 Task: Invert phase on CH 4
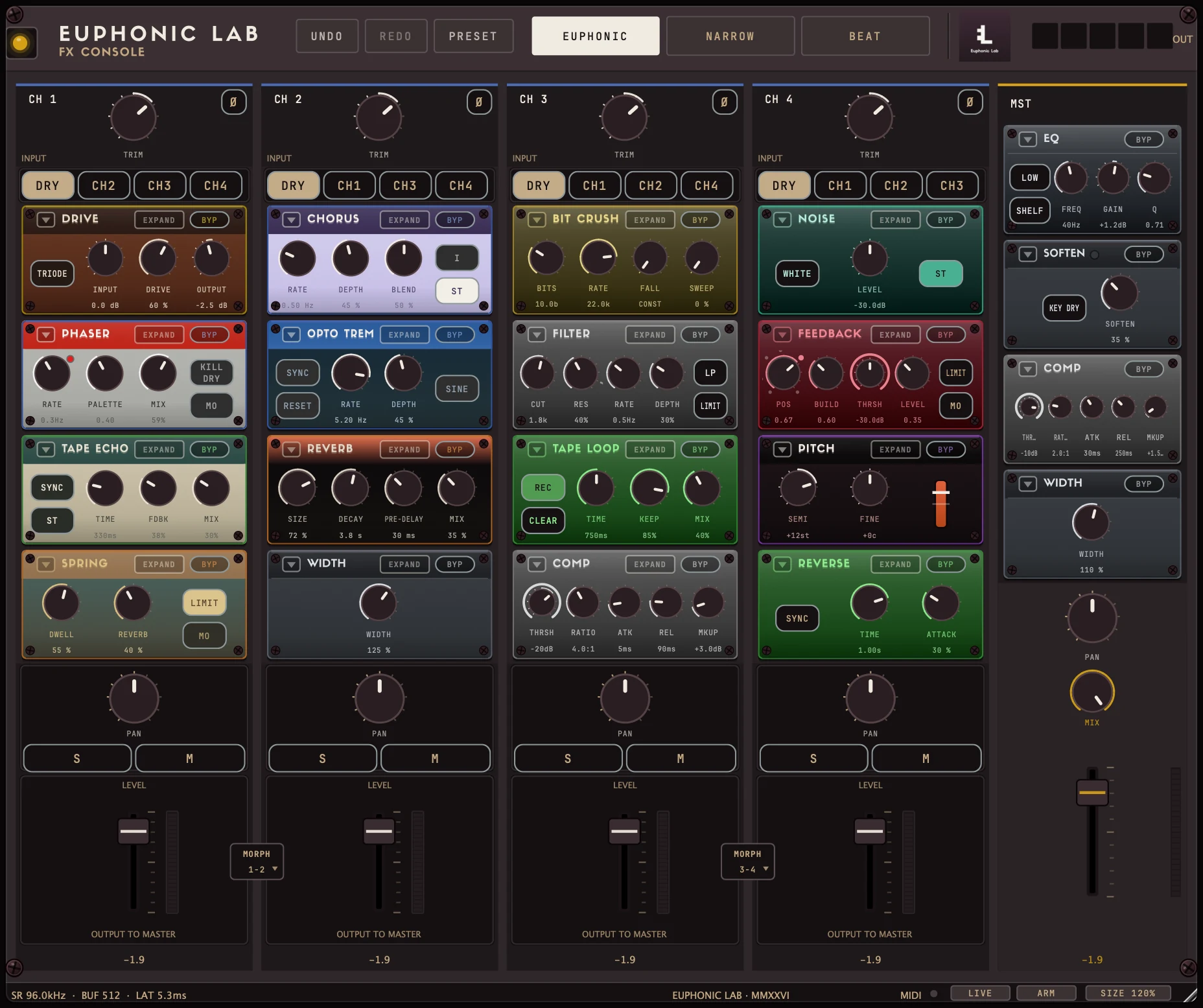[x=970, y=102]
